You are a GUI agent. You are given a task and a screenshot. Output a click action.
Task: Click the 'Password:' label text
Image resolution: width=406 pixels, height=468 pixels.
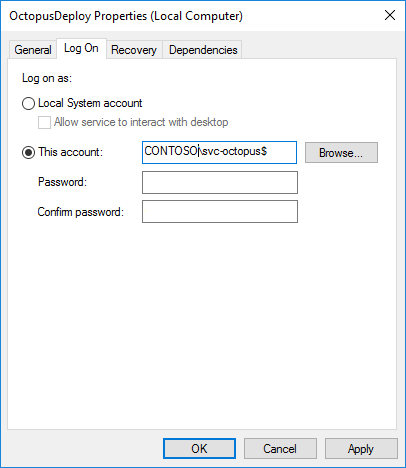click(62, 182)
